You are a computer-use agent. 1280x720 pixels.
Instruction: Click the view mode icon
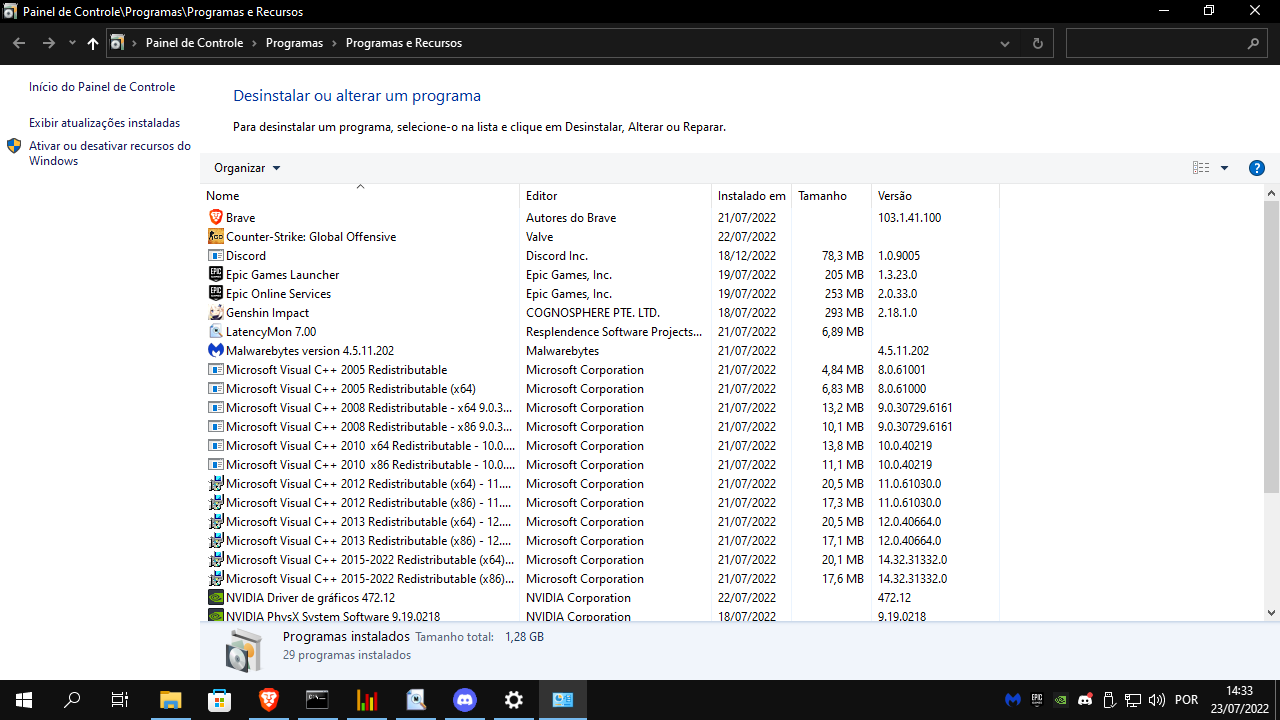click(x=1201, y=168)
